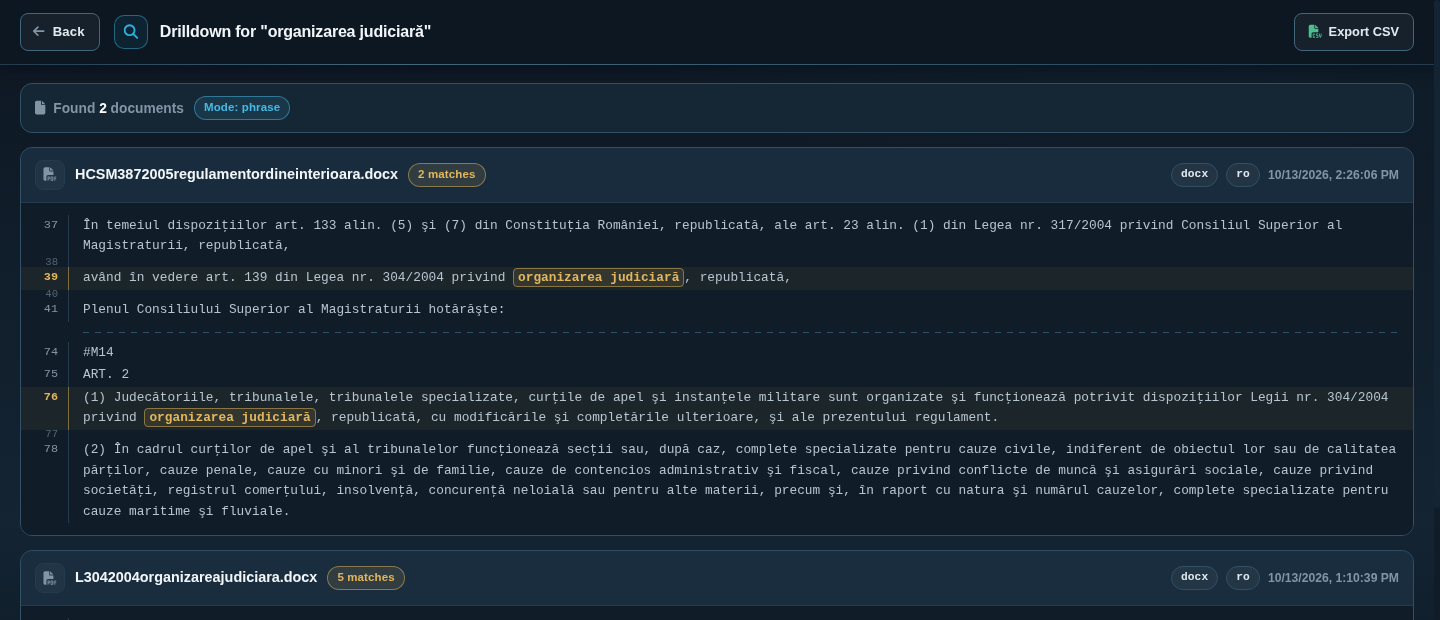Click the ro language tag on L3042004 card
The width and height of the screenshot is (1440, 620).
pos(1243,578)
